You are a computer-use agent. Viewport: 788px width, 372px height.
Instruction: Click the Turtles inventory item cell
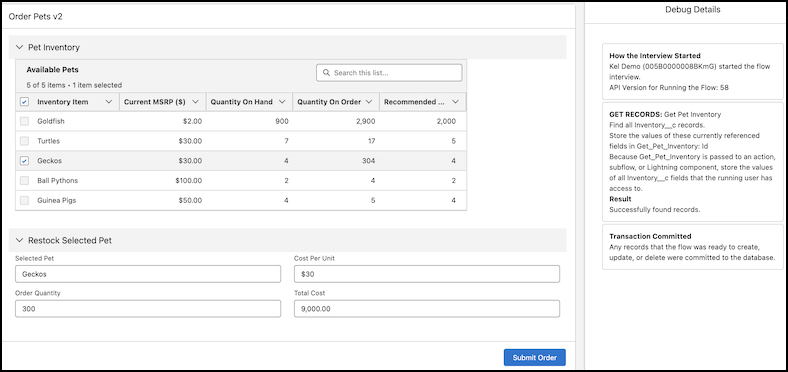coord(48,141)
